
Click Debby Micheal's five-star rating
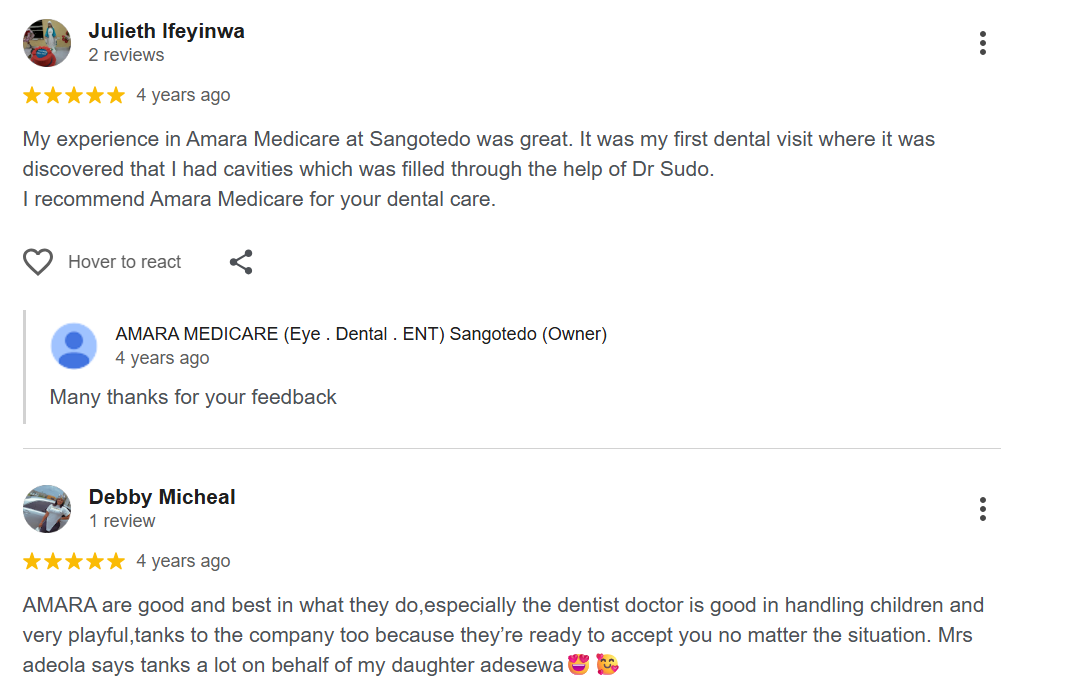click(74, 561)
